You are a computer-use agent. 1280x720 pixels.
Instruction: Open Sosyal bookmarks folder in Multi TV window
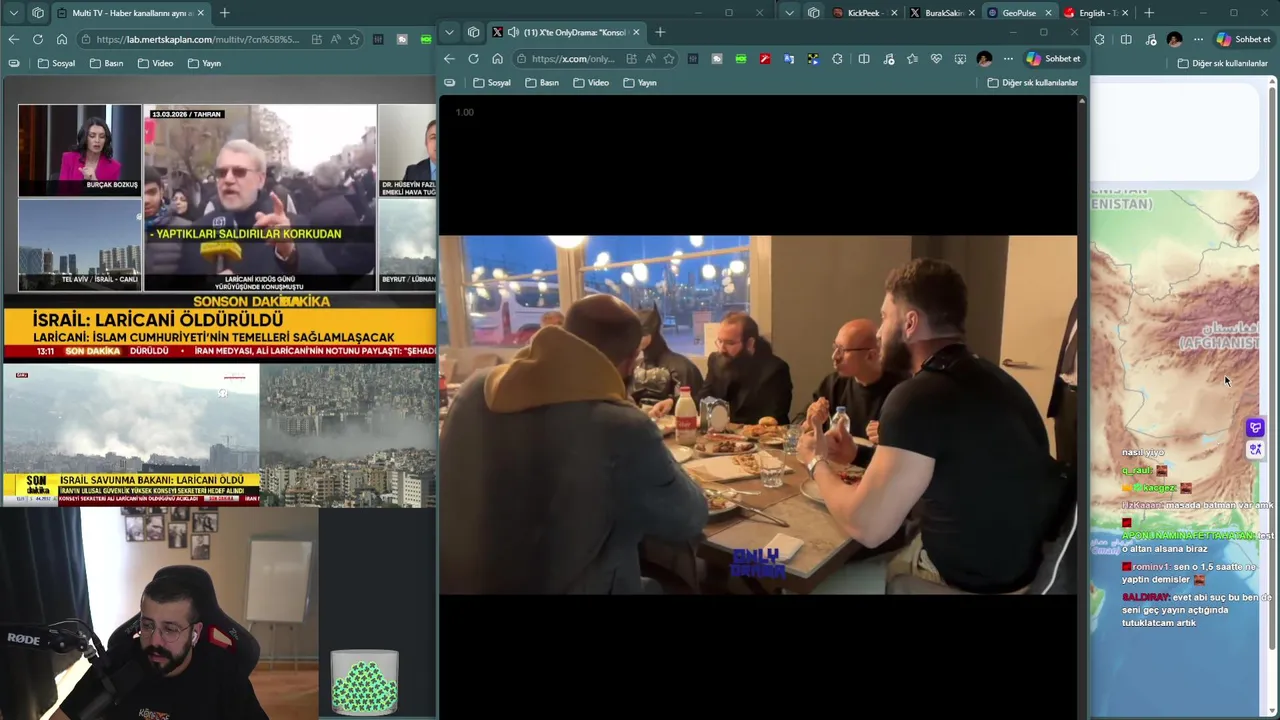56,63
